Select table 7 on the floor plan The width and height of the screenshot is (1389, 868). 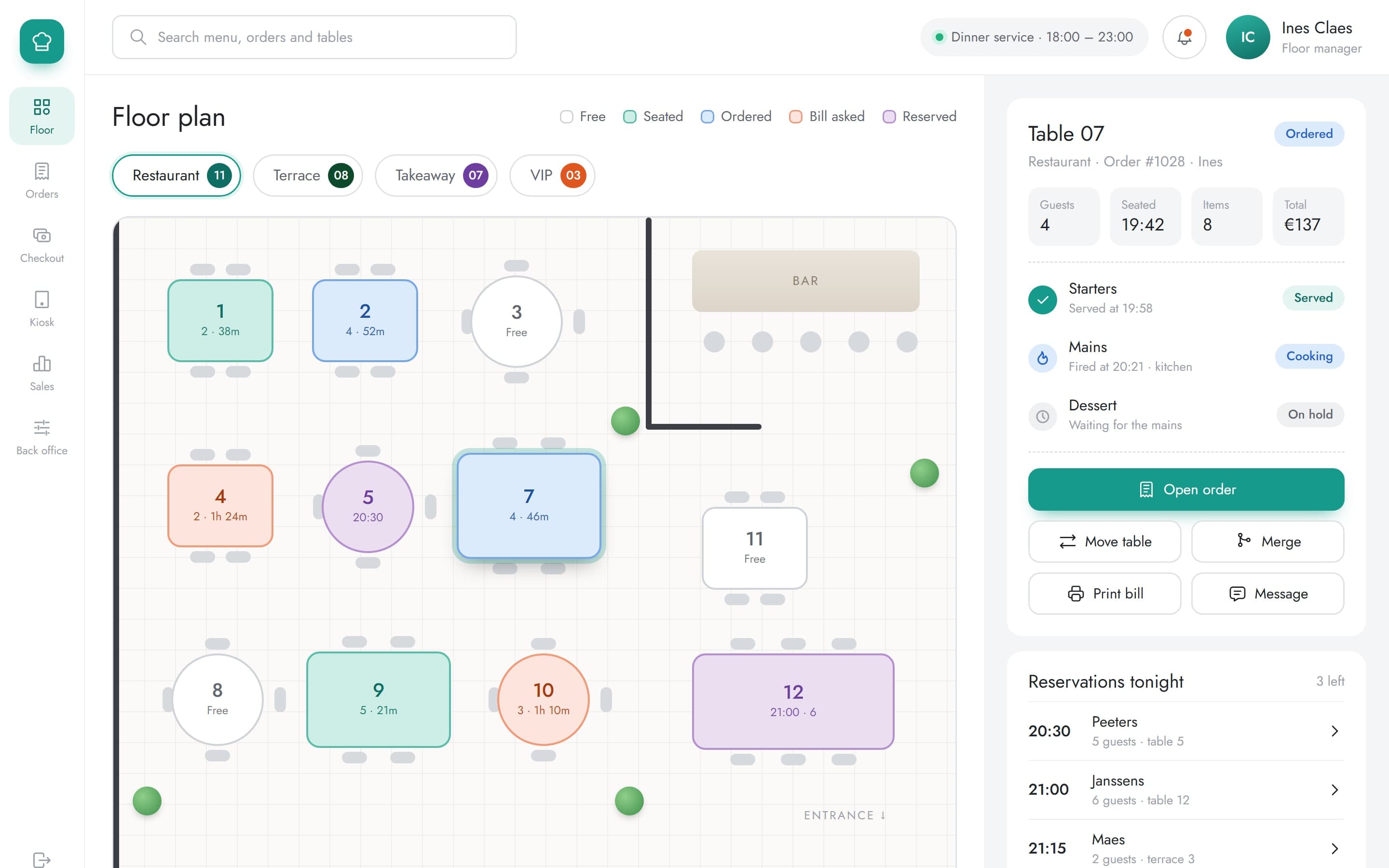(529, 506)
